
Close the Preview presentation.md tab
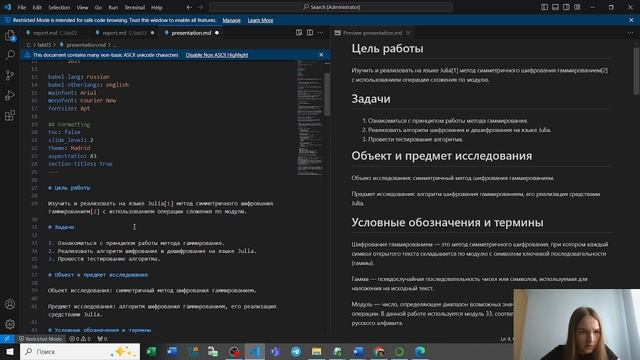(408, 33)
